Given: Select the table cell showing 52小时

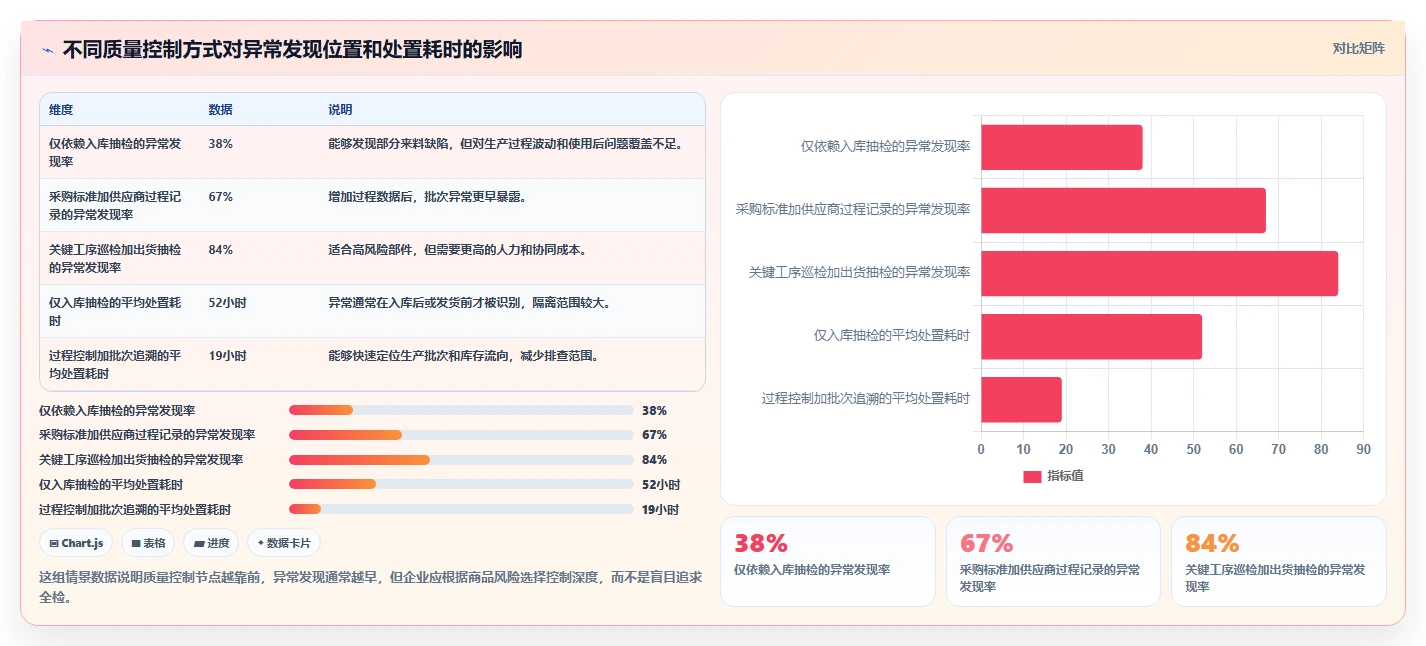Looking at the screenshot, I should pos(228,303).
